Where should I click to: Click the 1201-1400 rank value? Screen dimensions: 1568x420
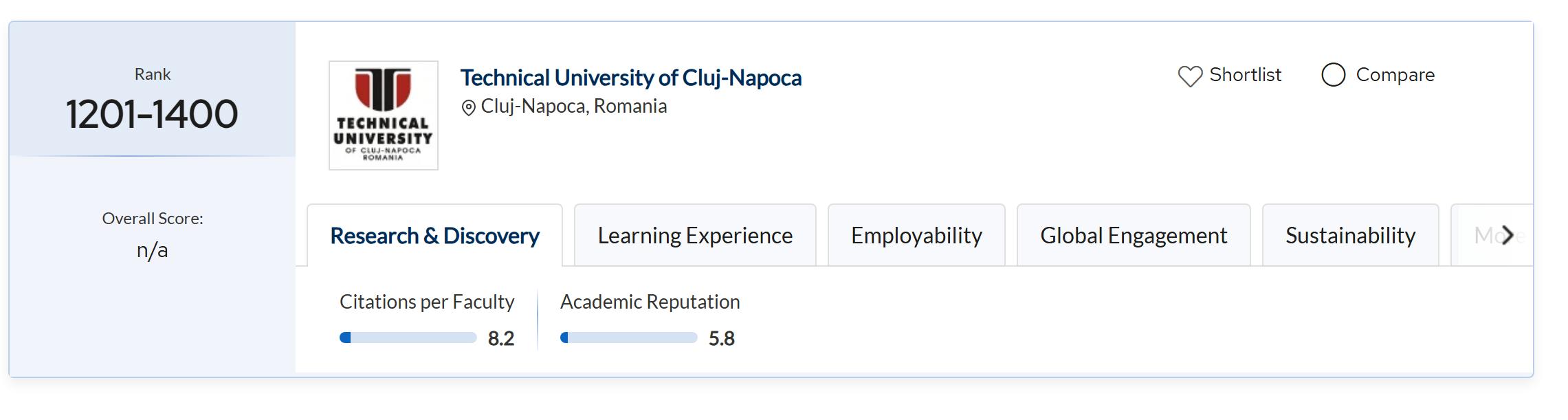pyautogui.click(x=152, y=114)
